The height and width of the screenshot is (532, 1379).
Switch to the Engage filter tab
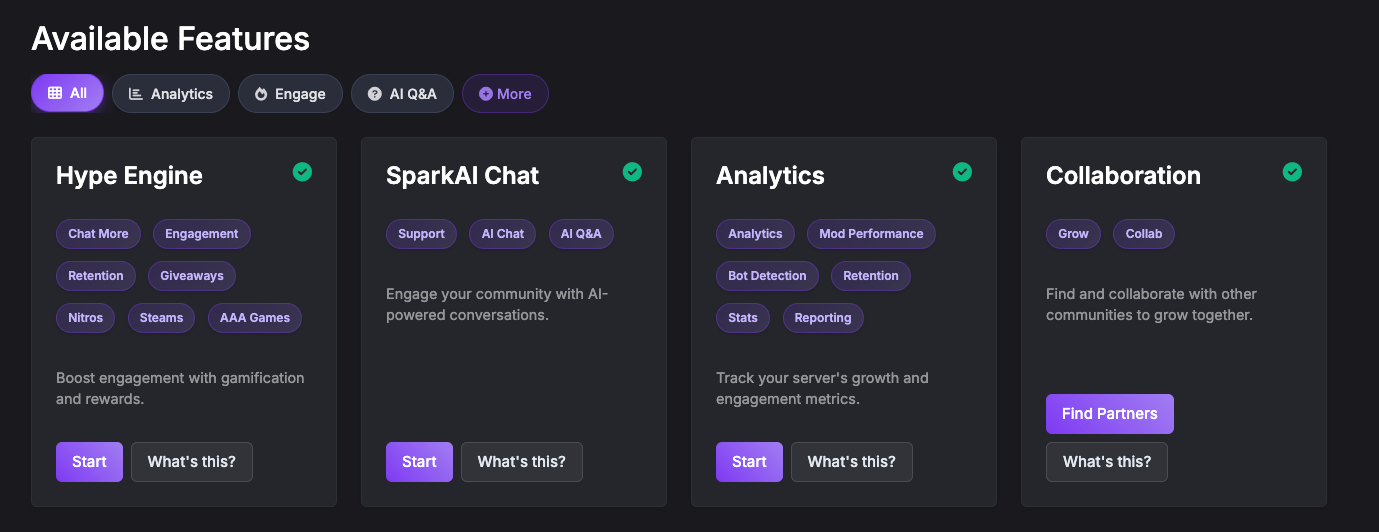(x=290, y=94)
